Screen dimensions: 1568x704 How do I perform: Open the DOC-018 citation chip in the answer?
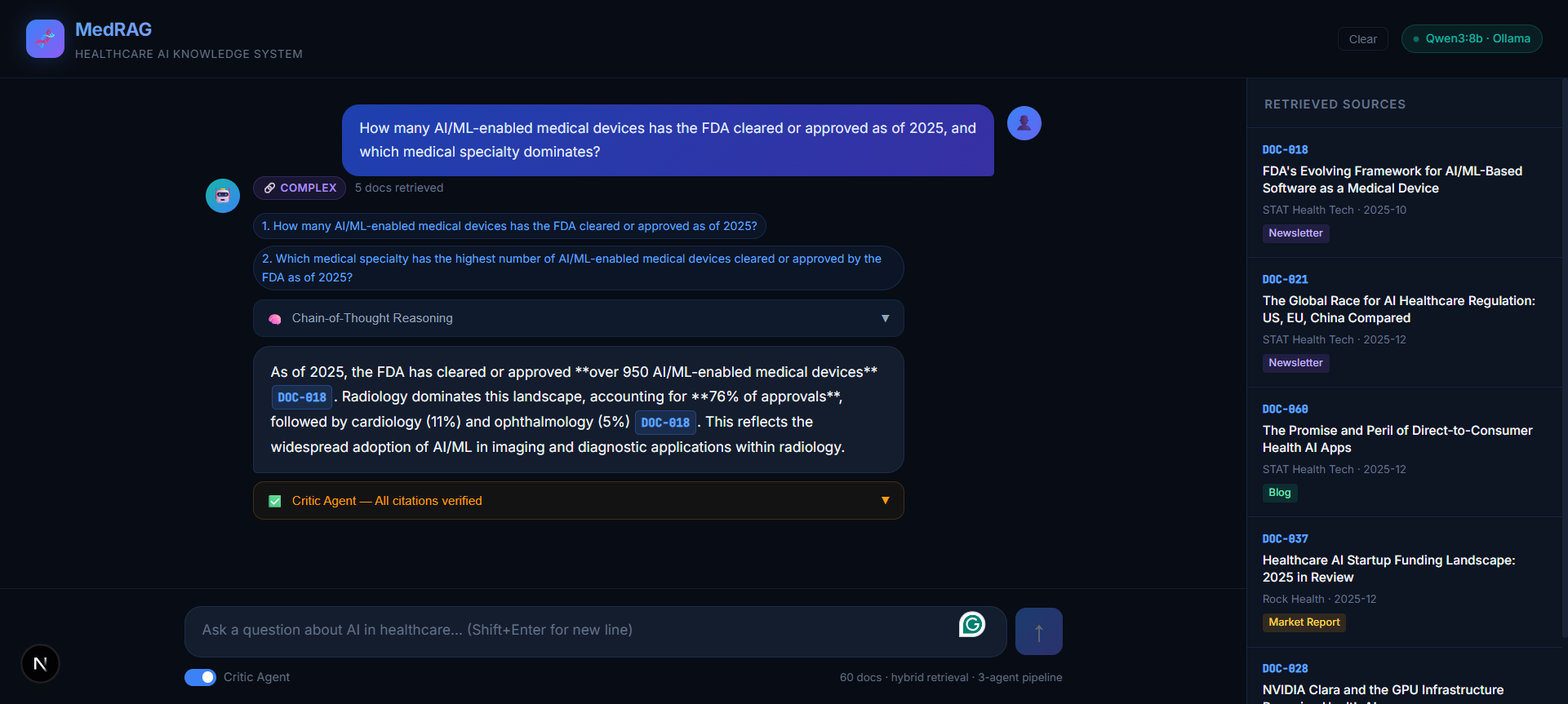301,397
